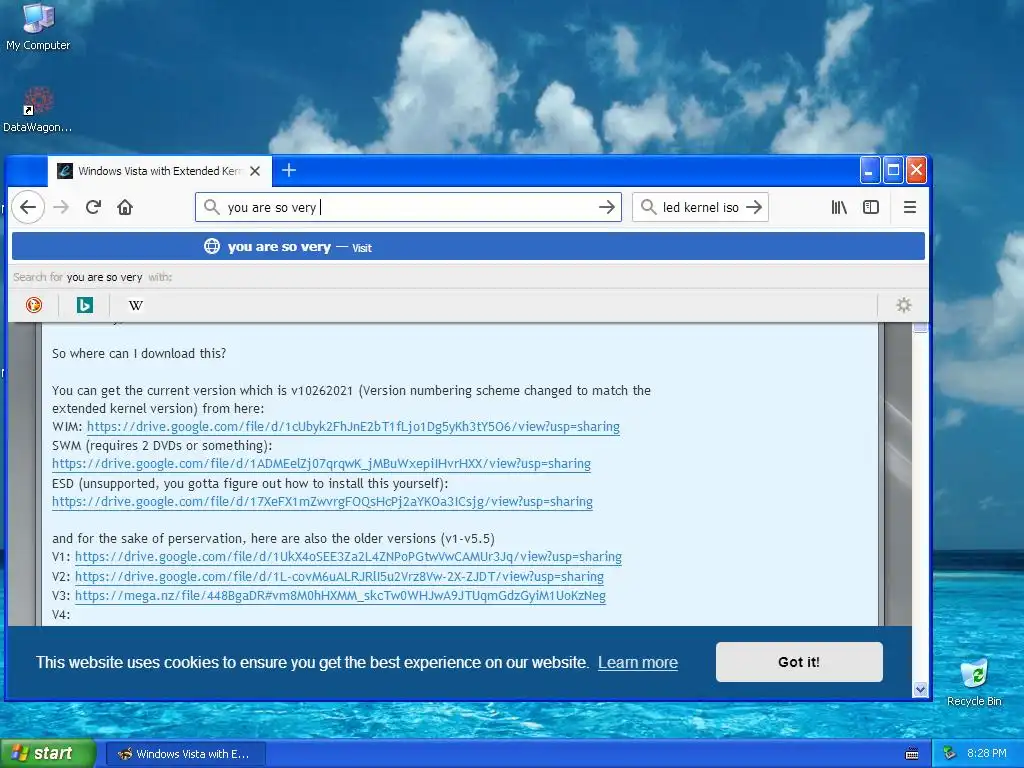Toggle the sidebar view icon
1024x768 pixels.
871,207
